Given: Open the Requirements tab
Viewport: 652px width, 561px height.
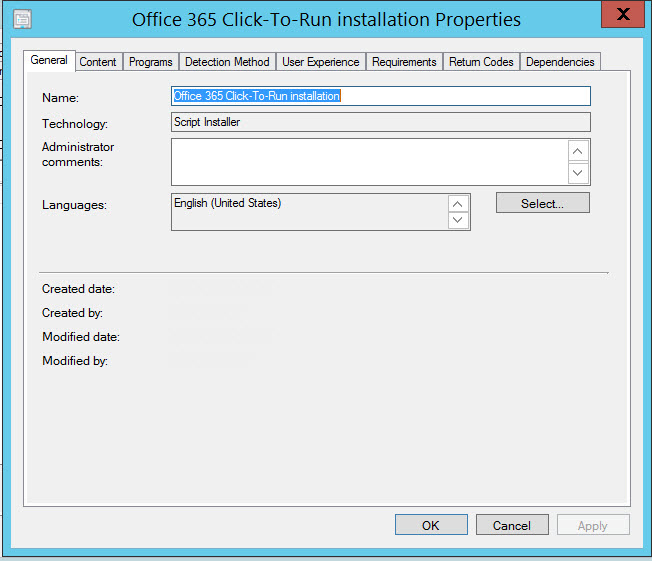Looking at the screenshot, I should [x=404, y=62].
